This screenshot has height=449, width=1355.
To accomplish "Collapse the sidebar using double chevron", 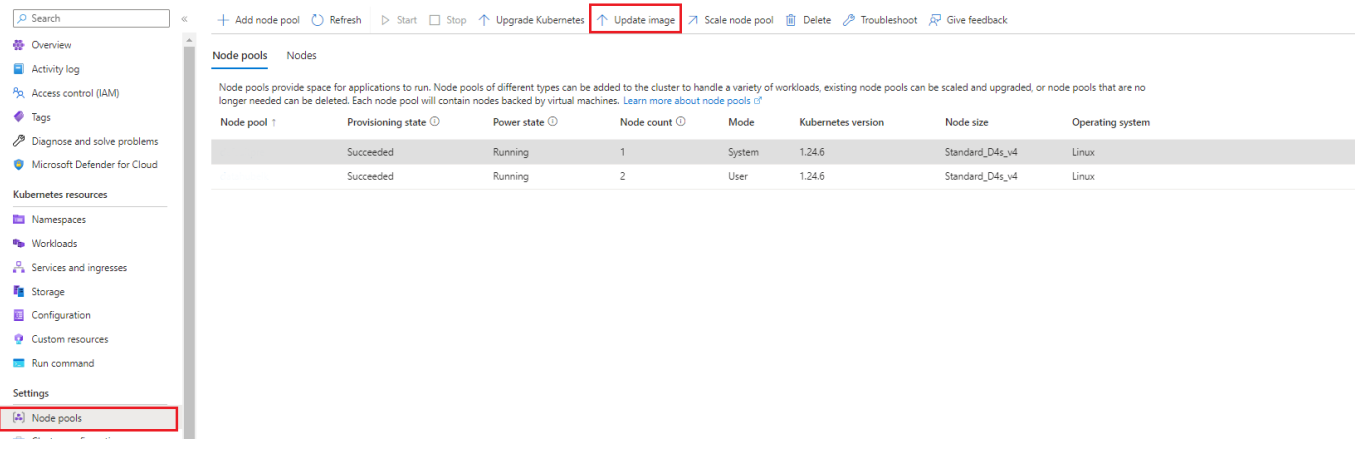I will 184,19.
